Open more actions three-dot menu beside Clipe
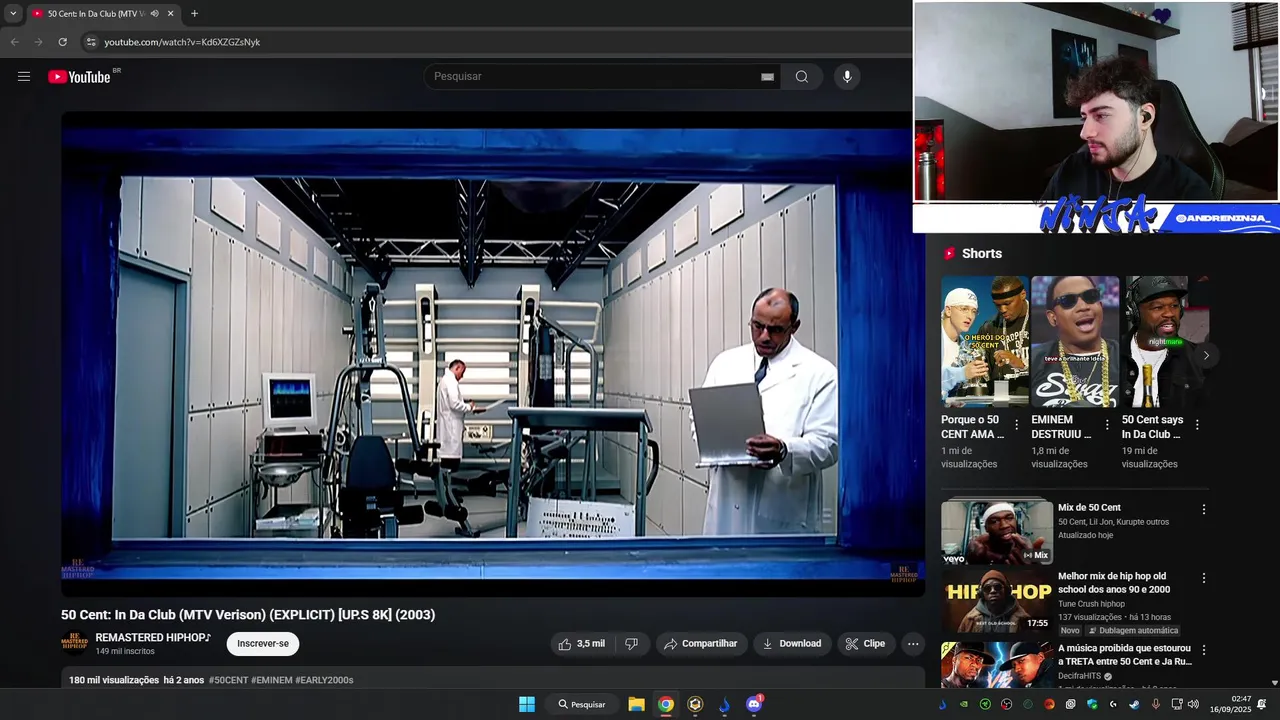 tap(913, 644)
